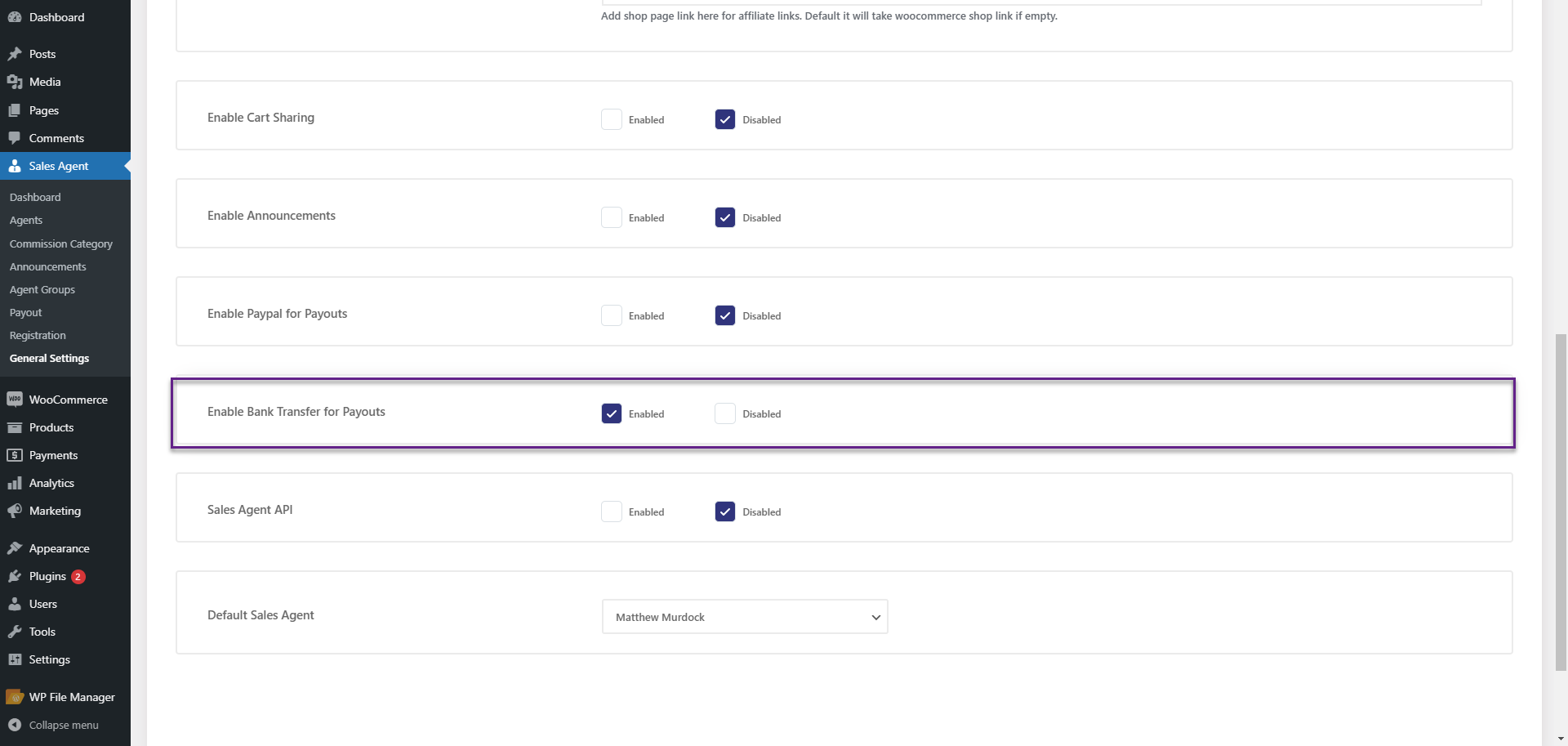
Task: Click the Posts pin icon in sidebar
Action: (x=15, y=54)
